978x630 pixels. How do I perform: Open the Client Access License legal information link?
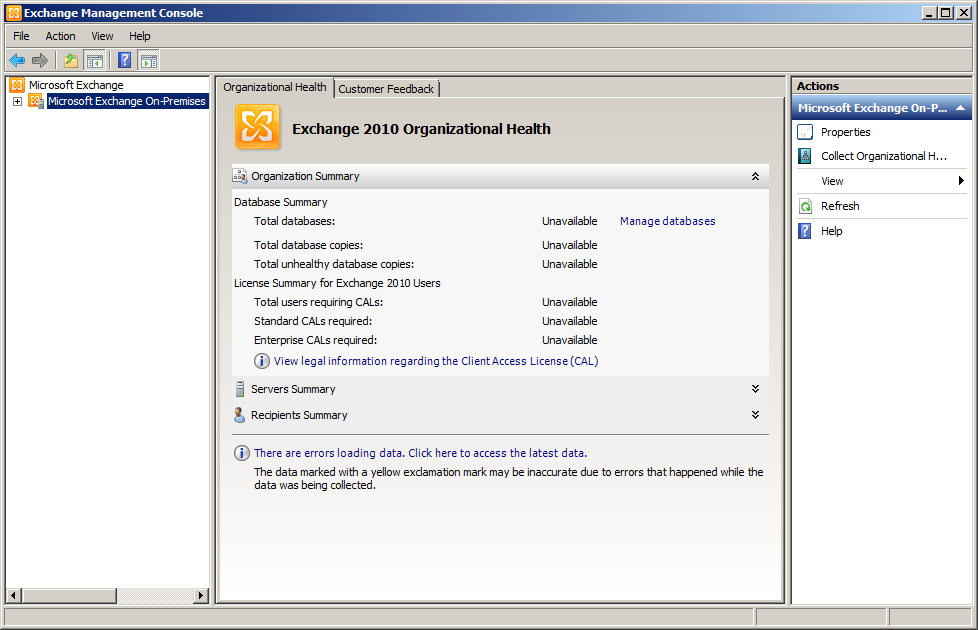[435, 361]
